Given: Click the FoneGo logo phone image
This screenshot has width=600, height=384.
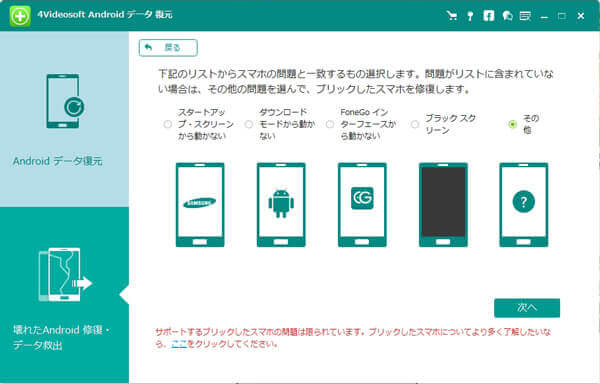Looking at the screenshot, I should pyautogui.click(x=362, y=205).
